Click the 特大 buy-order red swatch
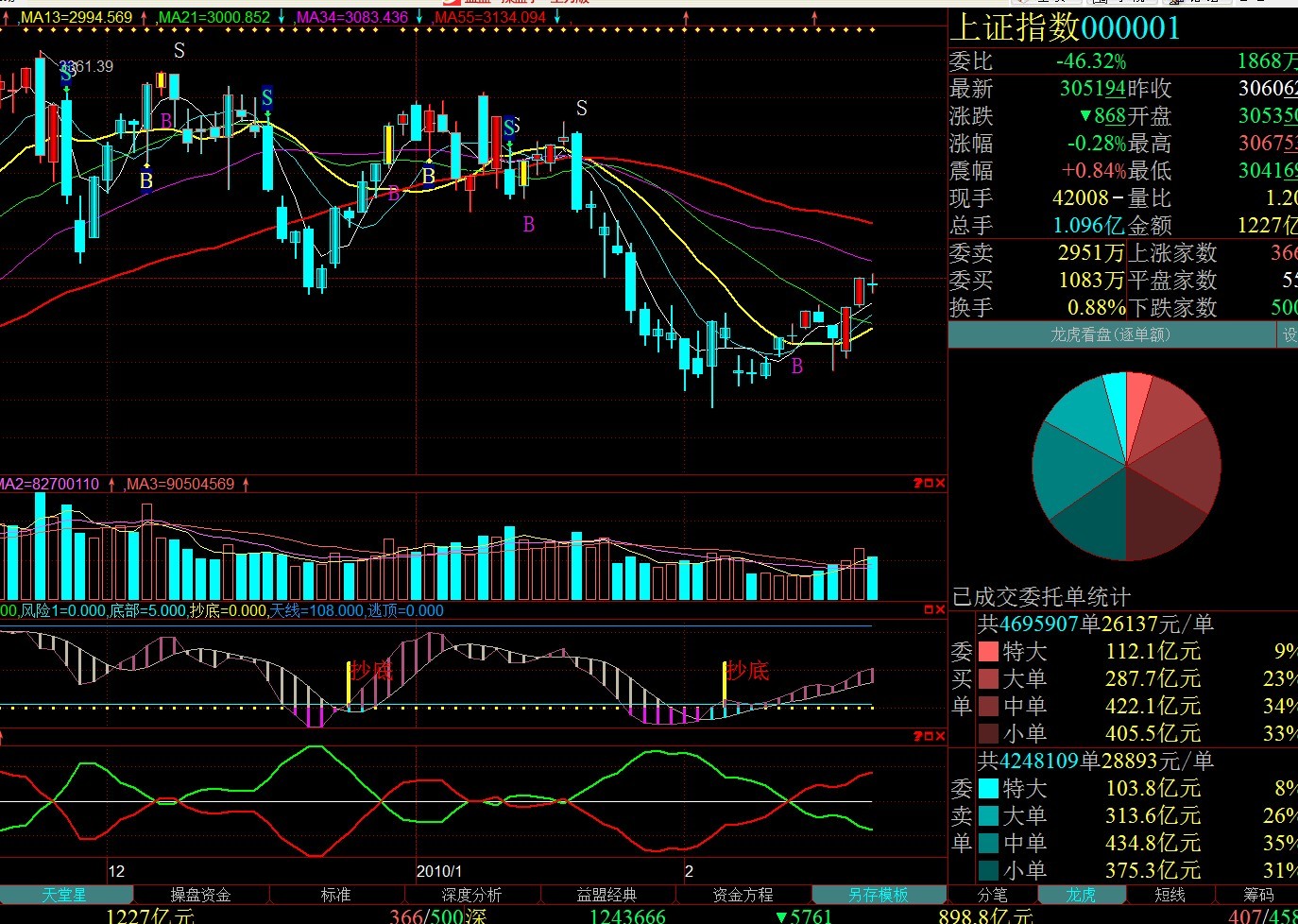Screen dimensions: 1298x924 [988, 652]
